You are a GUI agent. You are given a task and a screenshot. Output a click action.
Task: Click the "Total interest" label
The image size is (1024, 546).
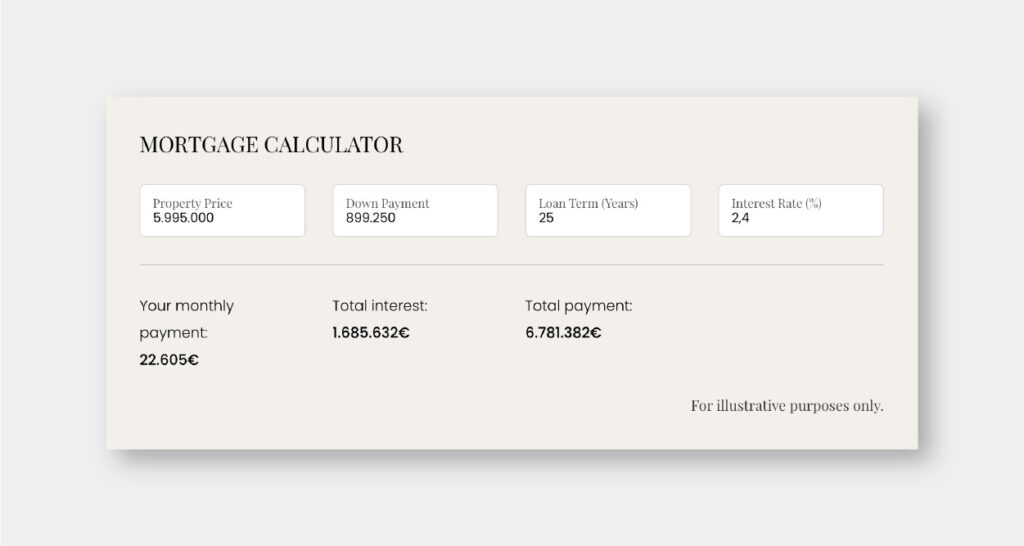point(379,306)
